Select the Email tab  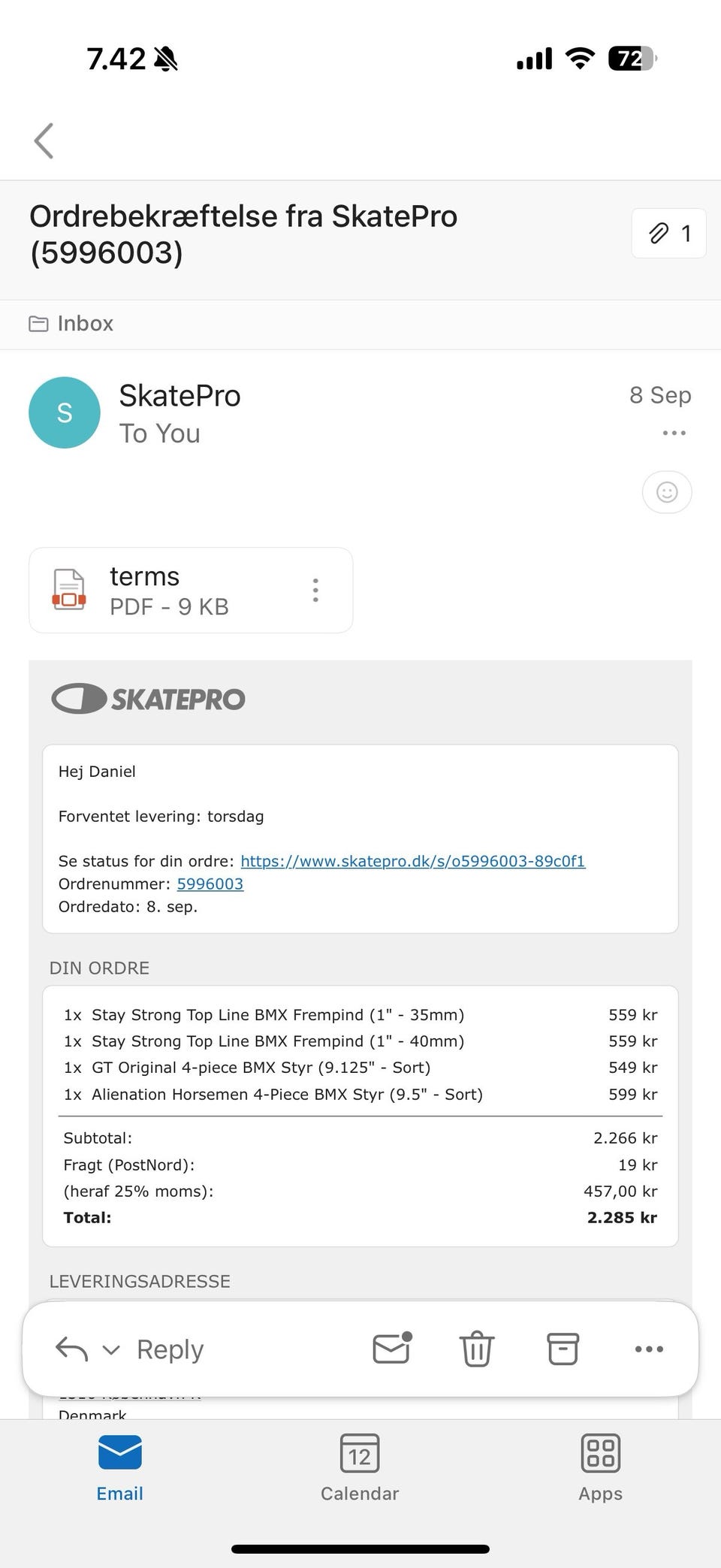point(119,1467)
